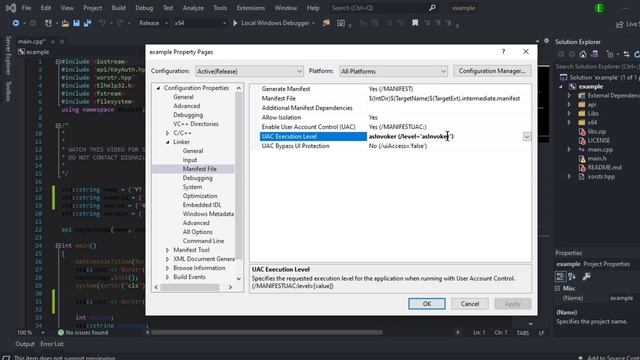Click the Live Share icon
Viewport: 640px width, 360px height.
pyautogui.click(x=620, y=24)
